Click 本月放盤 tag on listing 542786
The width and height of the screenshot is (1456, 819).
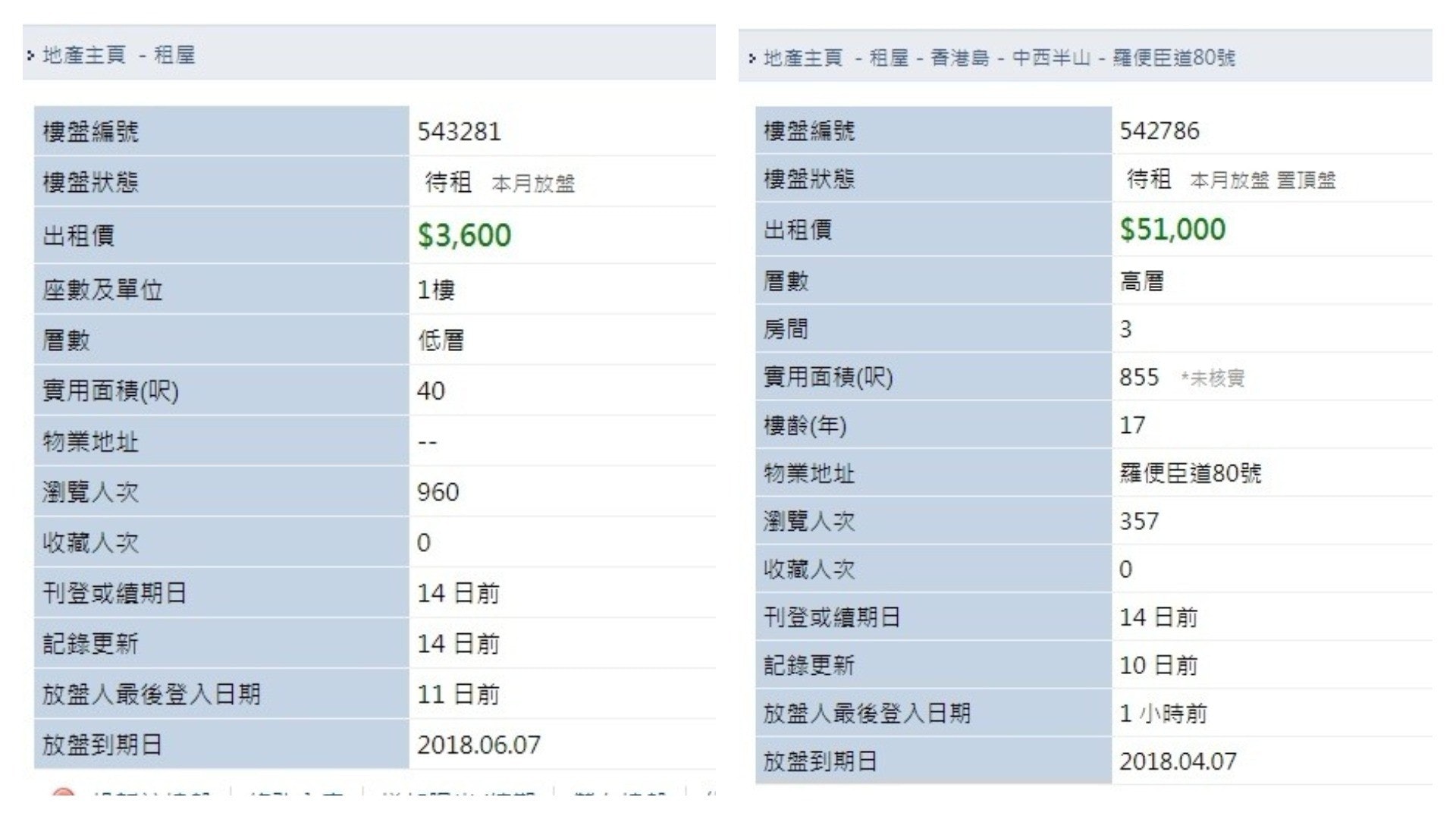coord(1229,180)
